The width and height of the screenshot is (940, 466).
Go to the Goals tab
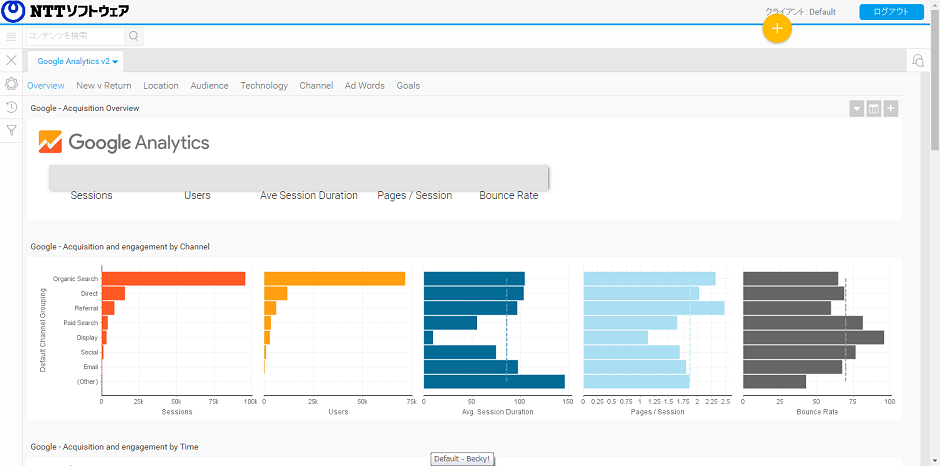[408, 86]
